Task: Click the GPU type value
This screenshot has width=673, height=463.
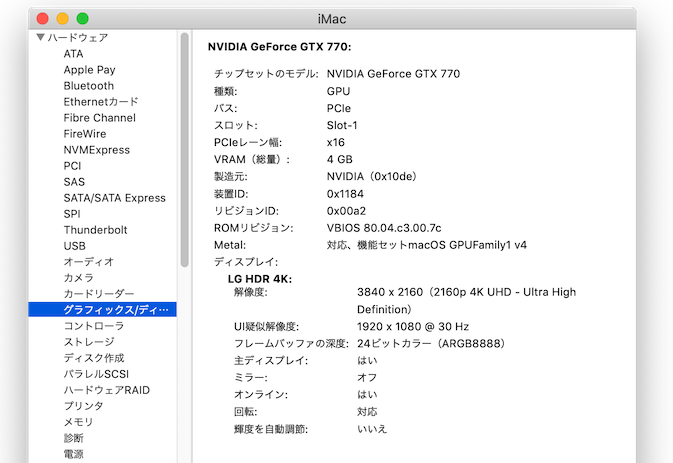Action: pyautogui.click(x=338, y=91)
